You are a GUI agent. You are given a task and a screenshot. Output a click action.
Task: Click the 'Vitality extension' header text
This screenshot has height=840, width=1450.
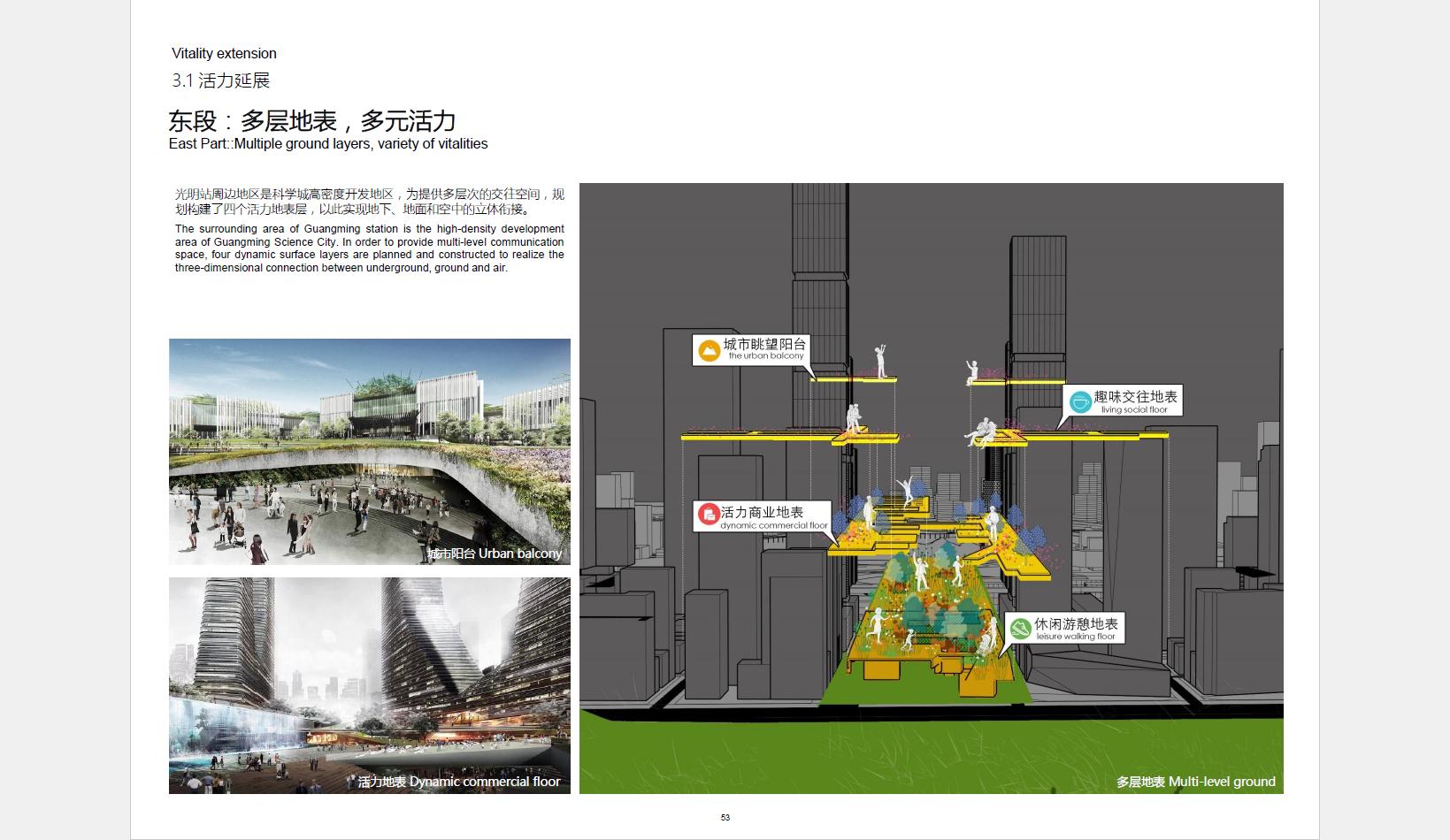(x=224, y=54)
